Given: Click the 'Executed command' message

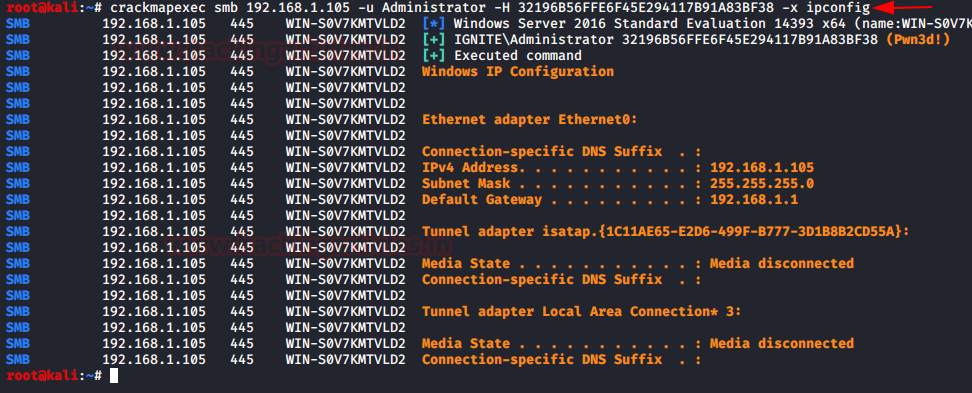Looking at the screenshot, I should point(518,56).
